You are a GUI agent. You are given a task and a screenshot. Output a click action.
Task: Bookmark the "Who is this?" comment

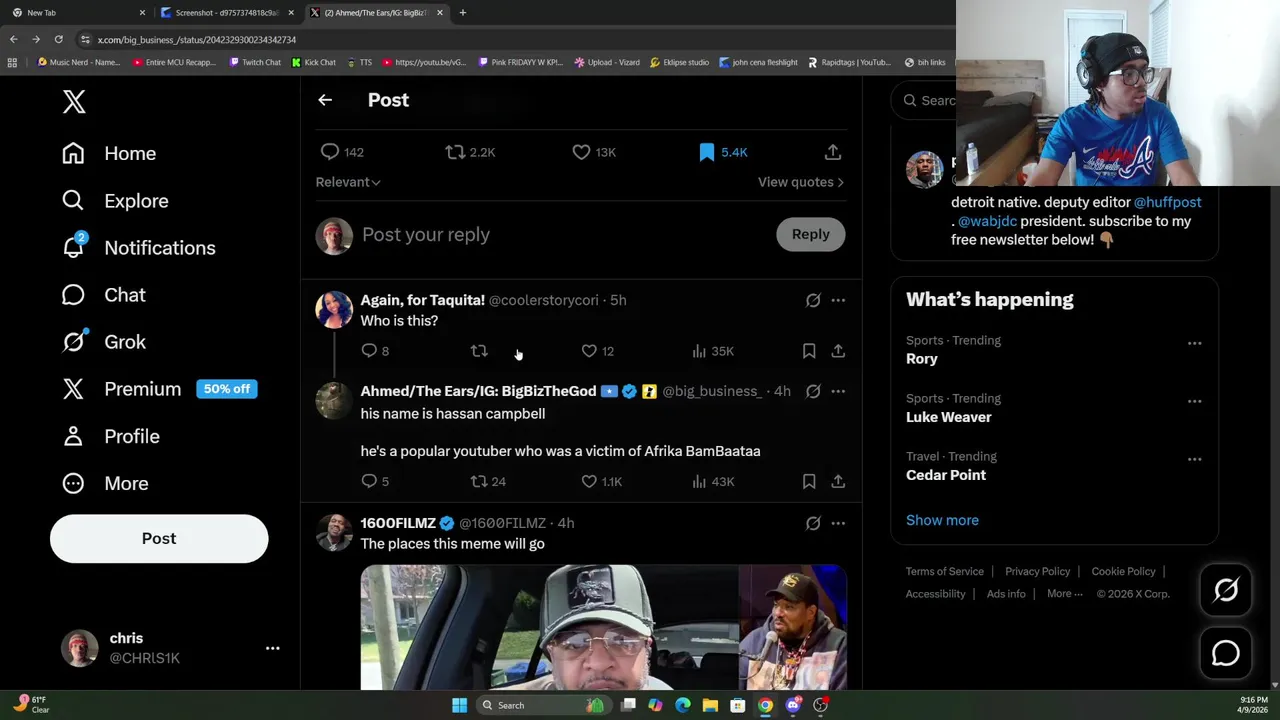pyautogui.click(x=809, y=351)
